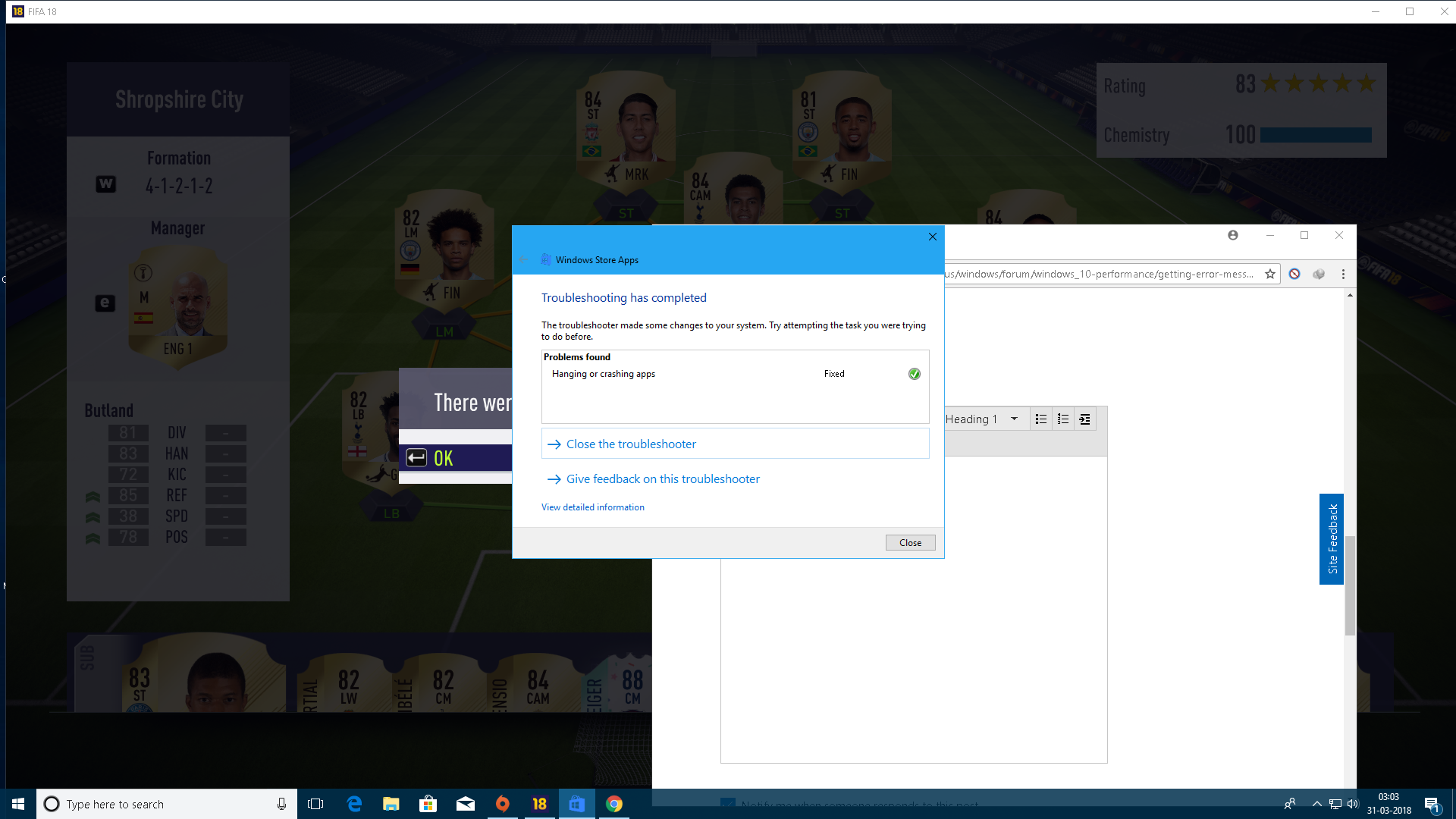Increase indent in forum editor toolbar
Viewport: 1456px width, 819px height.
pos(1084,419)
